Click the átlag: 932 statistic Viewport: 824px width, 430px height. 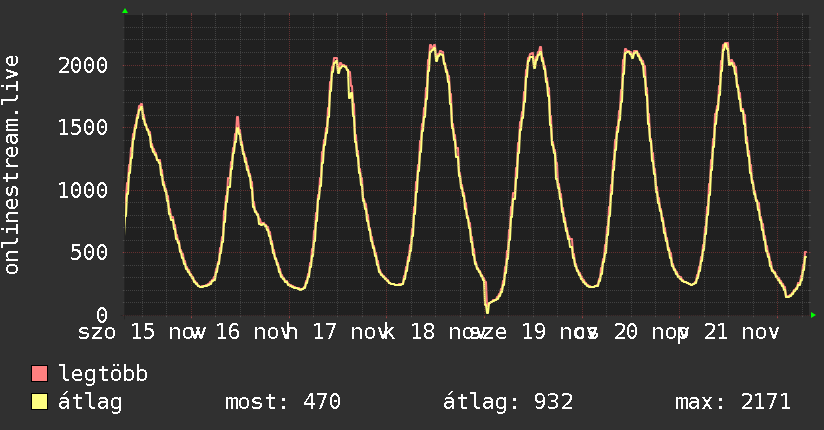[x=508, y=402]
